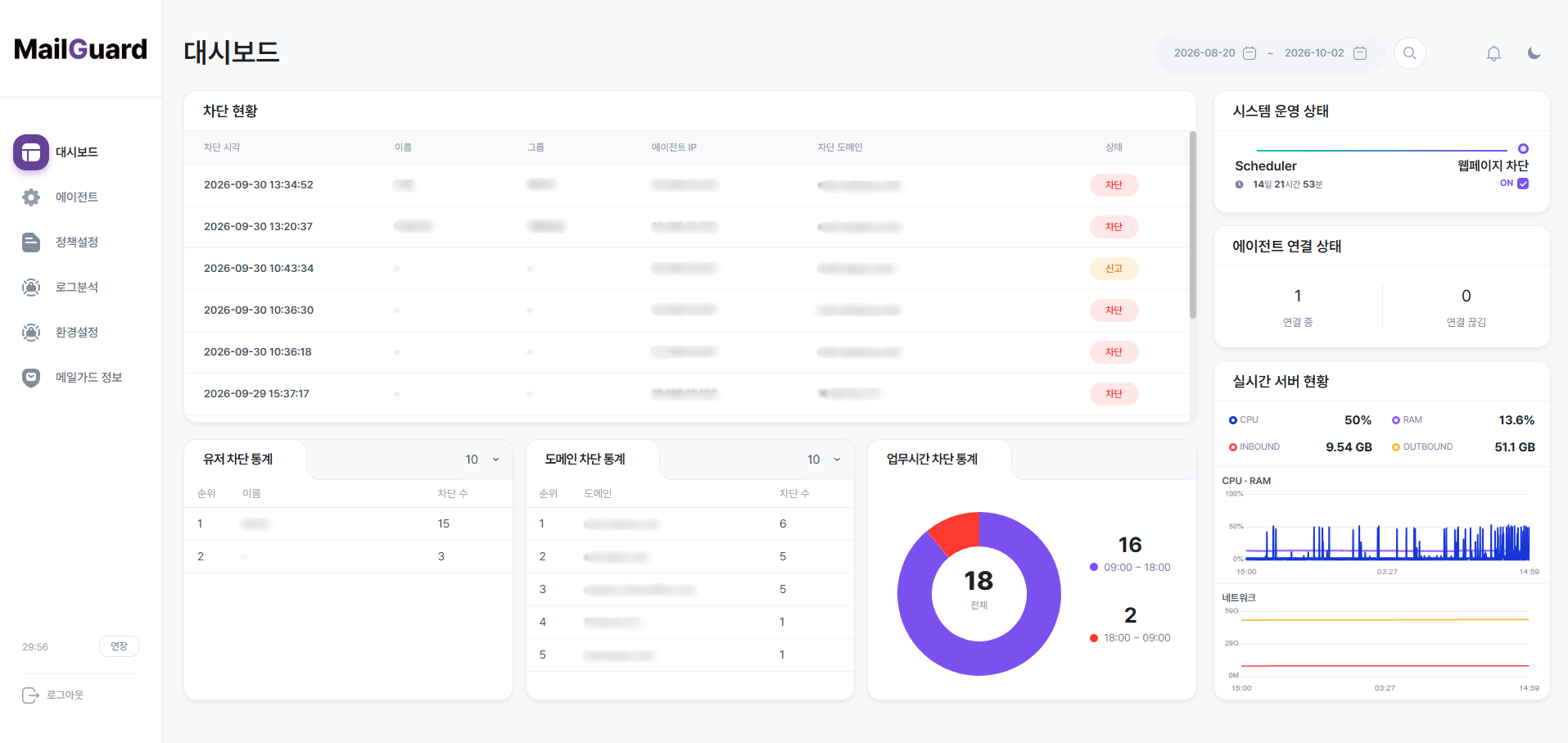The image size is (1568, 743).
Task: Open the notifications bell icon
Action: point(1493,53)
